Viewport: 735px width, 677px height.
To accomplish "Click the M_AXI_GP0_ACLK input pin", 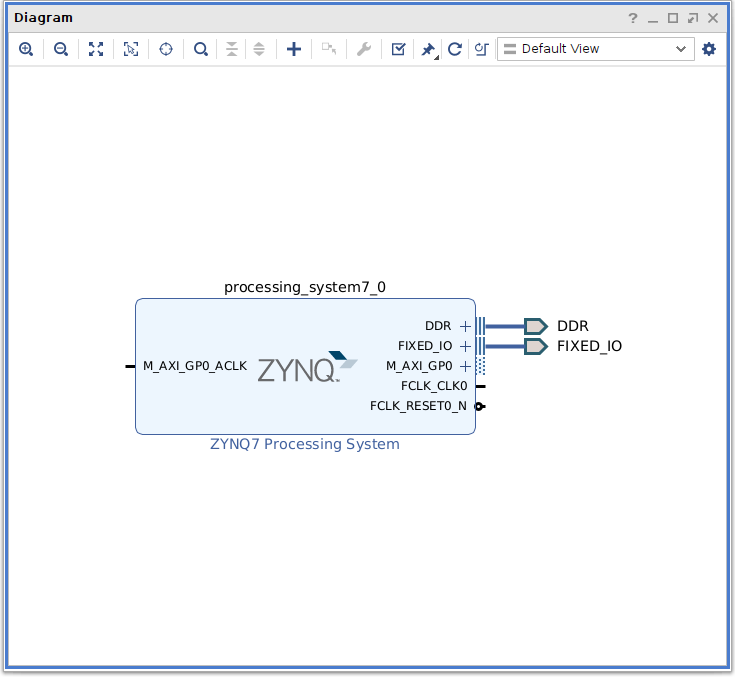I will click(x=130, y=366).
